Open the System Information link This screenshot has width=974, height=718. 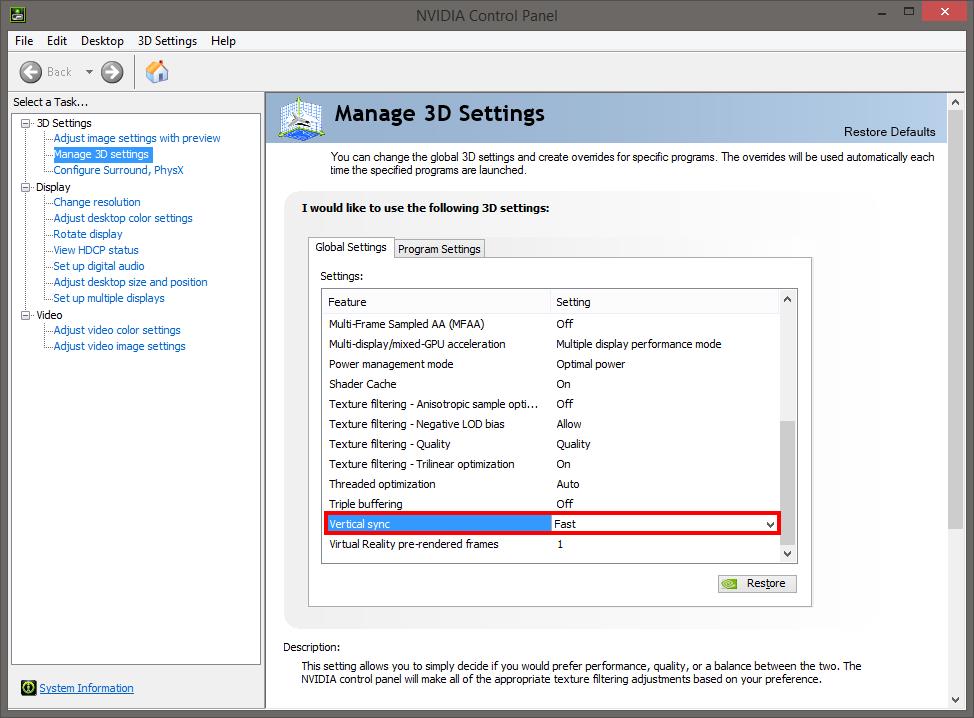[86, 688]
